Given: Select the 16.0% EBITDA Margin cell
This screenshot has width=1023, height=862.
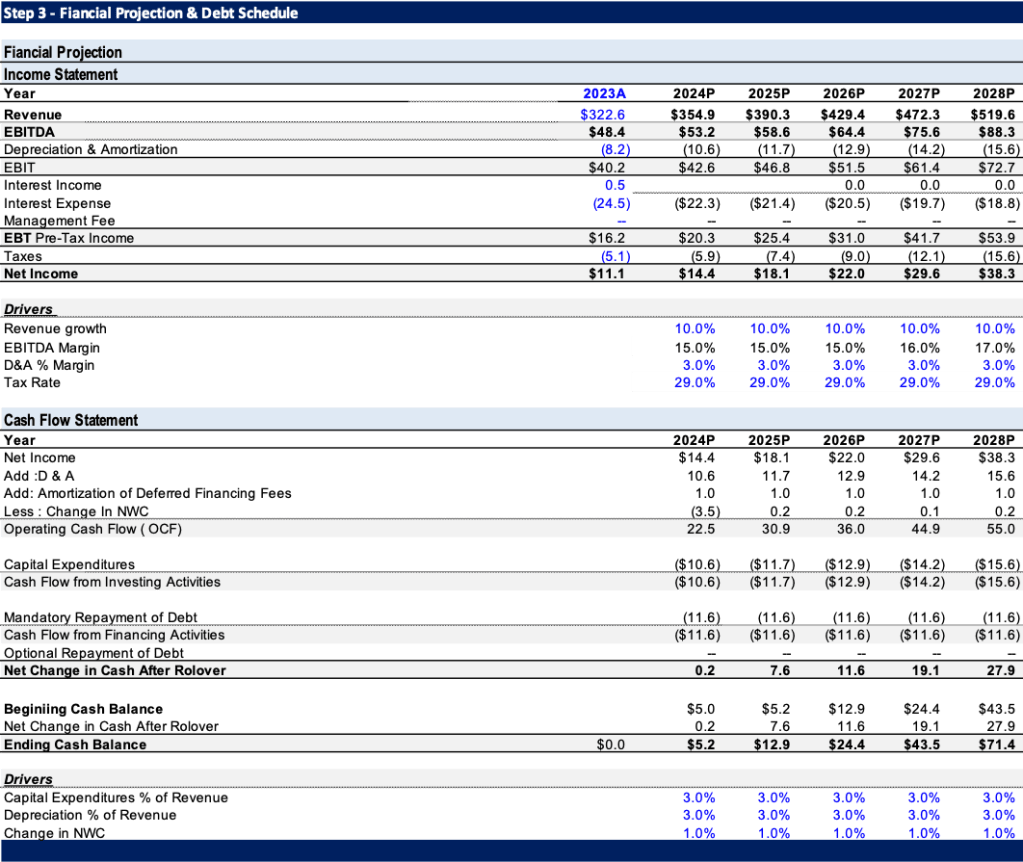Looking at the screenshot, I should (x=919, y=347).
